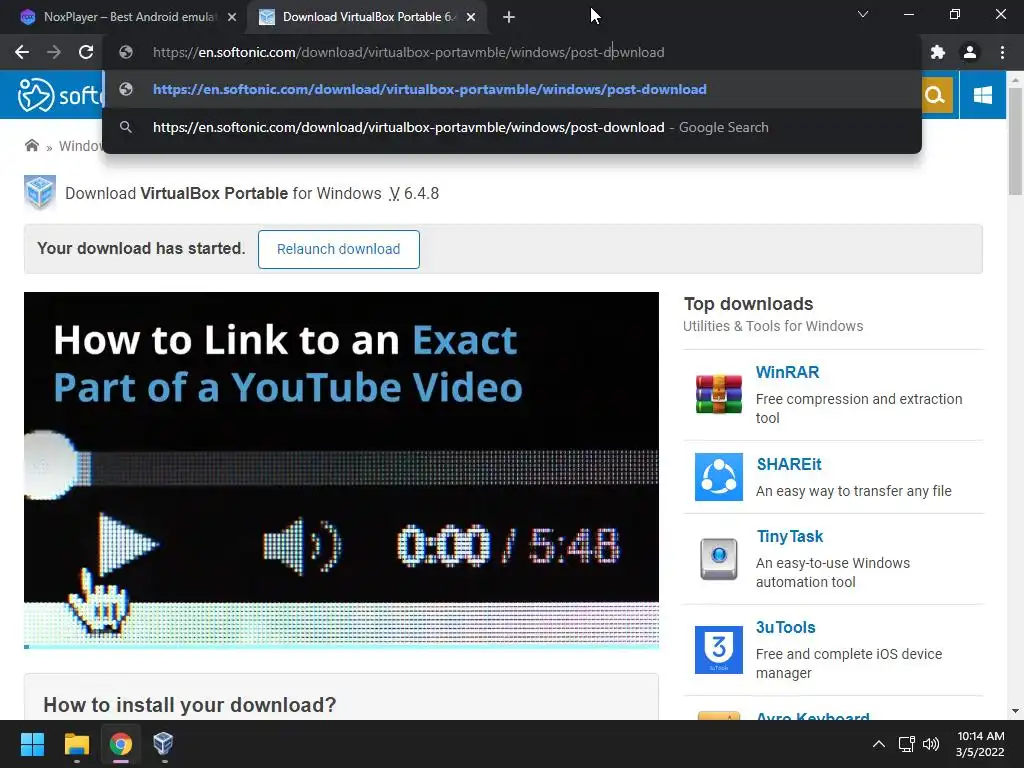Screen dimensions: 1024x768
Task: Click the SHAREit app icon
Action: click(718, 477)
